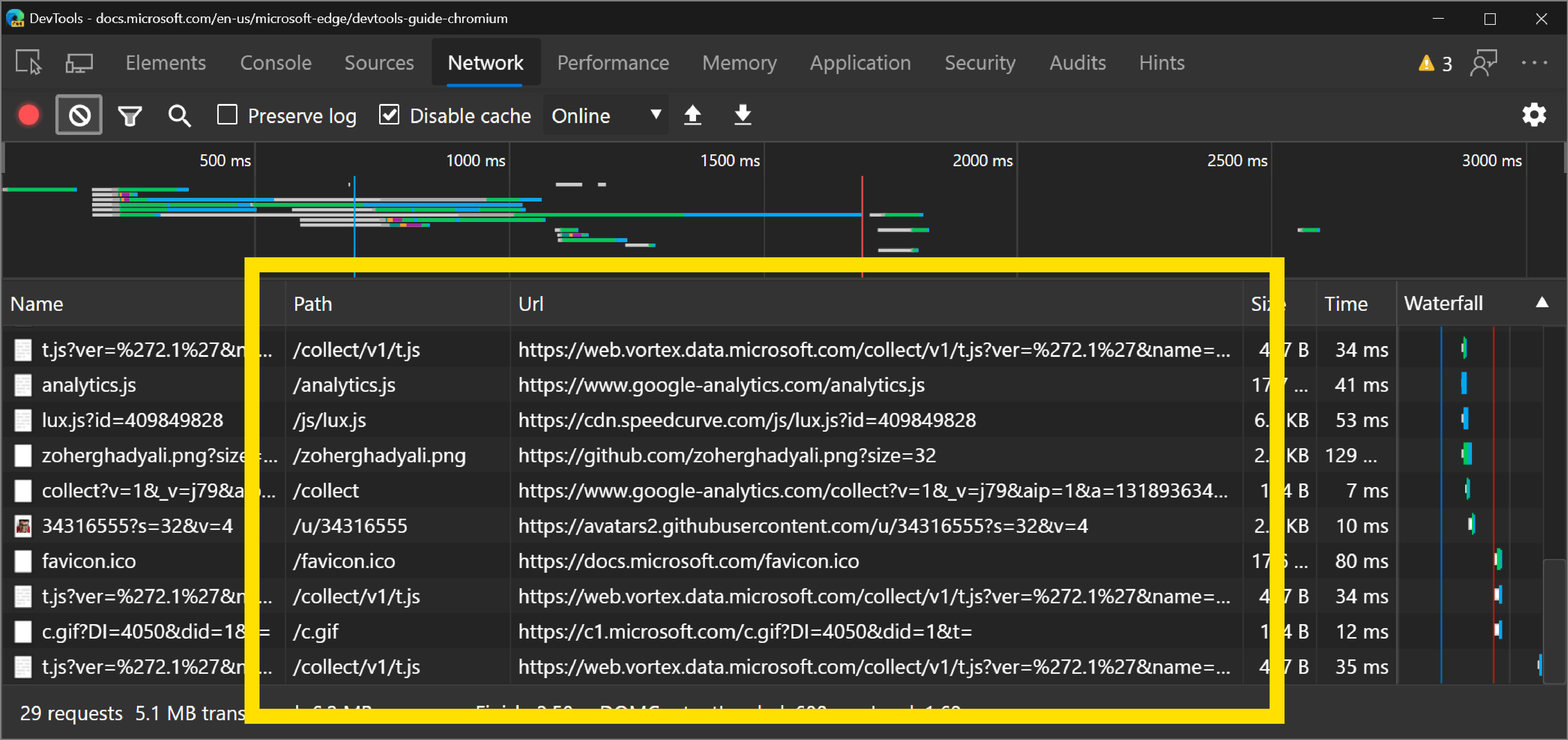
Task: Open analytics.js request details
Action: 89,384
